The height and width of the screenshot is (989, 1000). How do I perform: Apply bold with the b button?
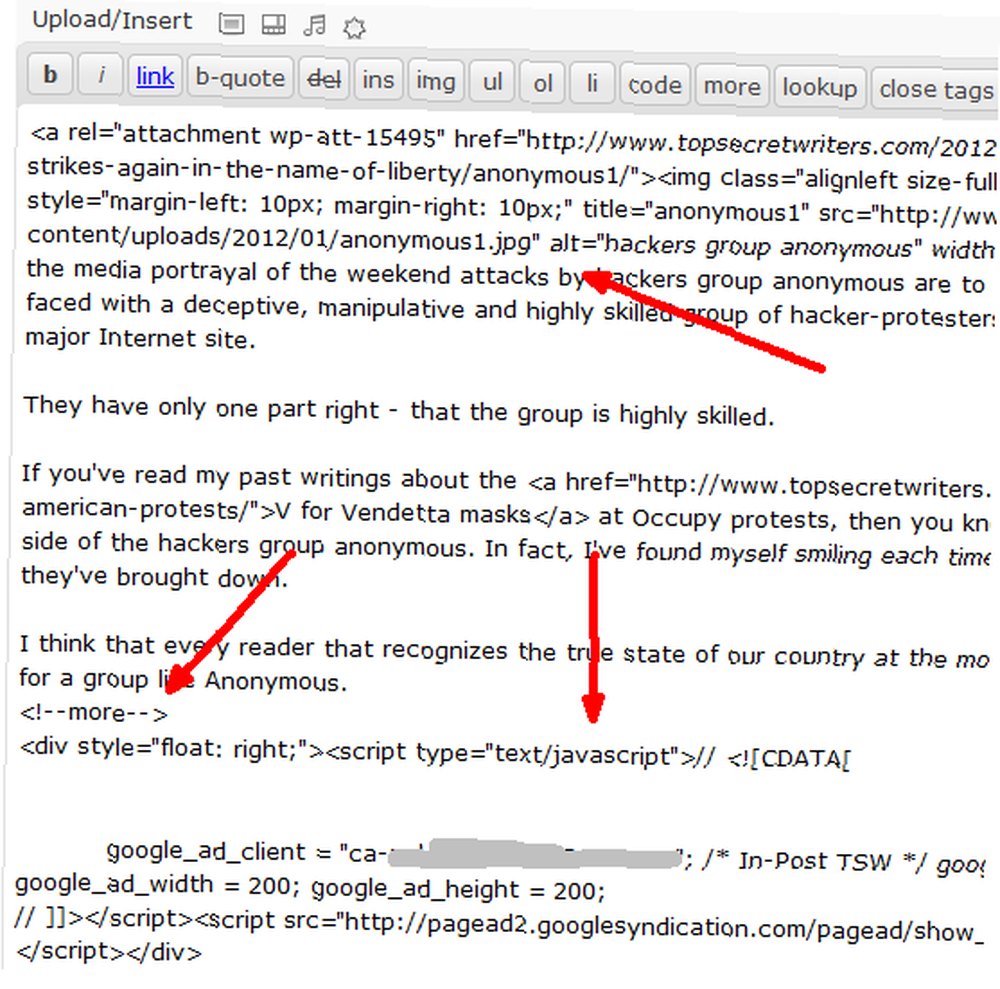tap(50, 75)
